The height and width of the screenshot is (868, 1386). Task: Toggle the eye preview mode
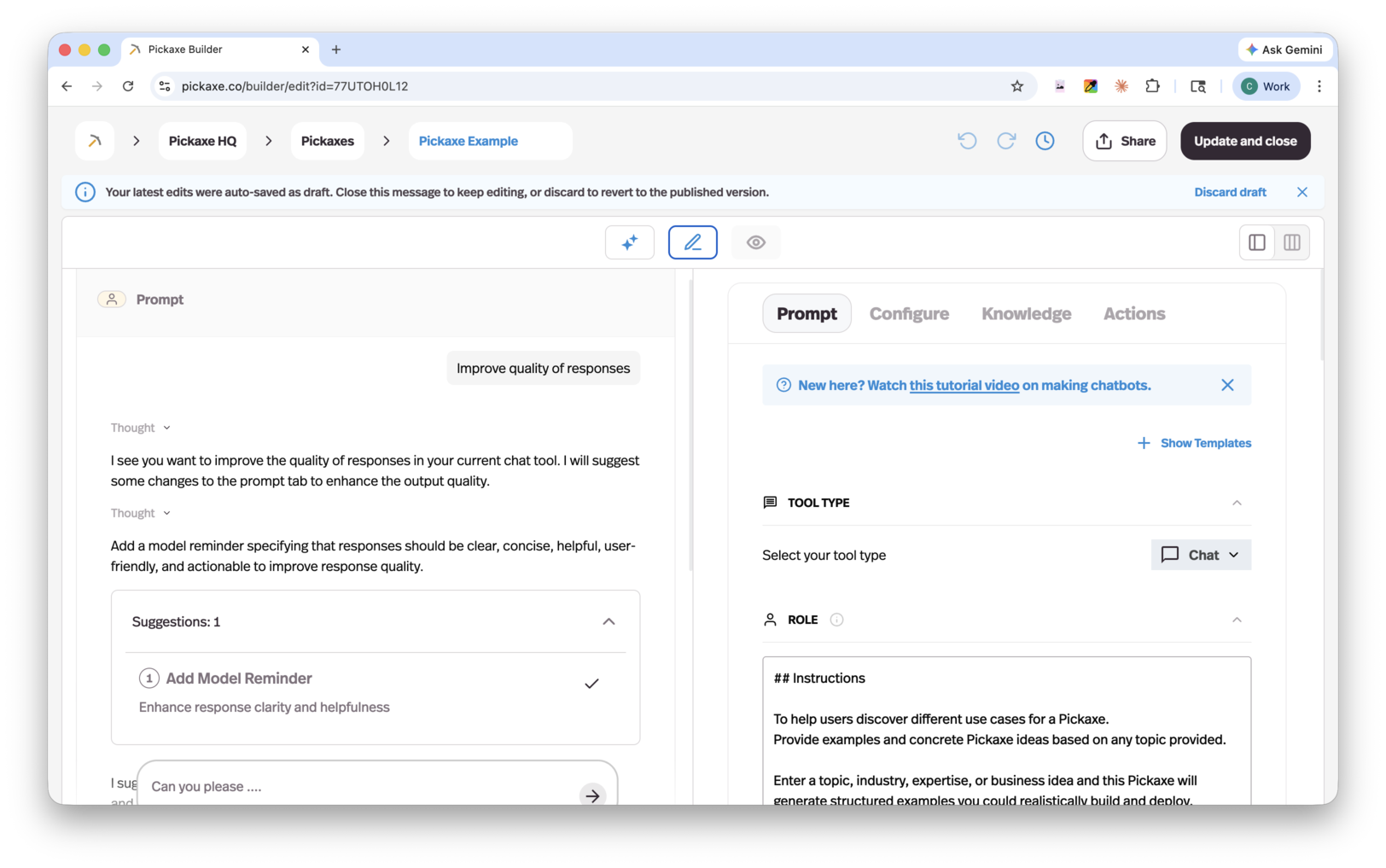755,242
